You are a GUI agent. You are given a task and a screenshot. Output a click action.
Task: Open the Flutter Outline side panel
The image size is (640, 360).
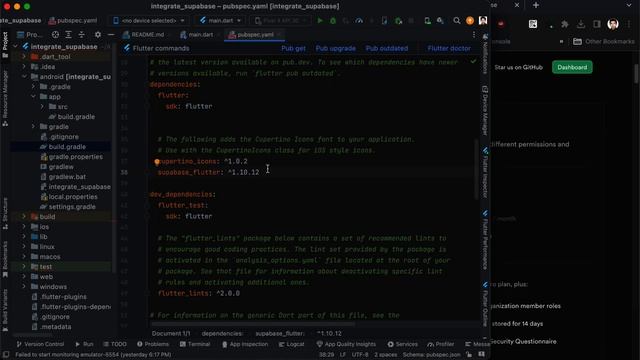tap(485, 304)
